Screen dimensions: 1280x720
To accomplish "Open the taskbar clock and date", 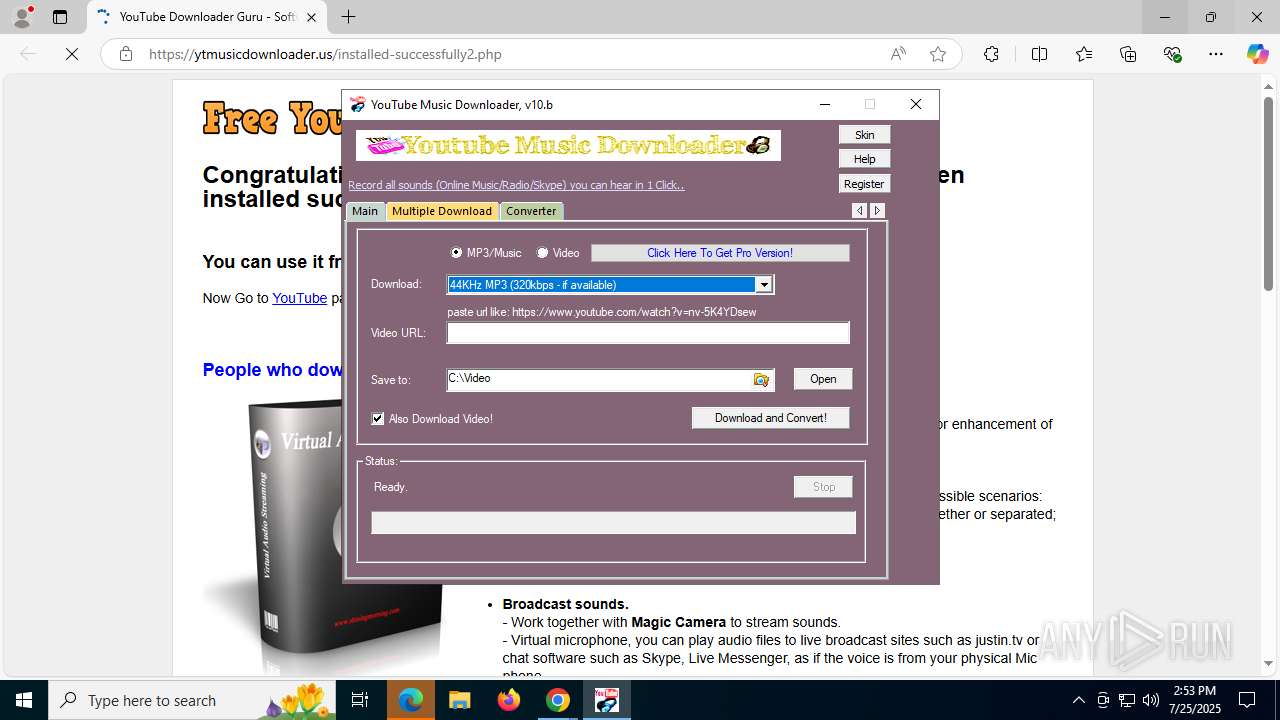I will point(1193,700).
